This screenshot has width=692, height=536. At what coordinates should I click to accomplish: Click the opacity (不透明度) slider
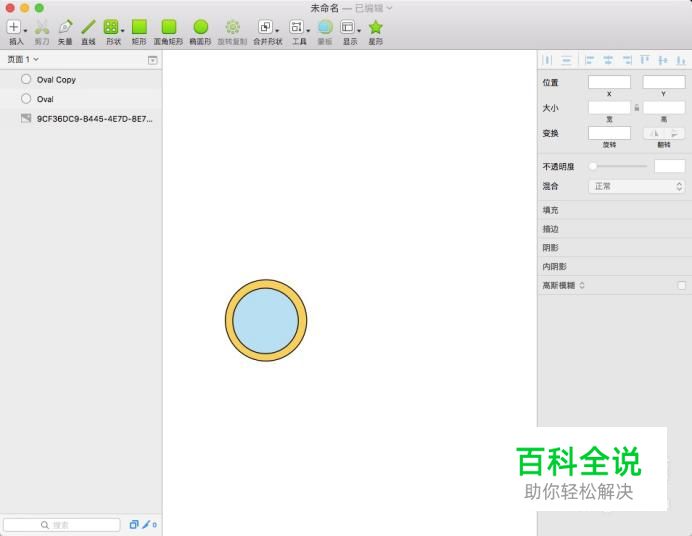618,166
